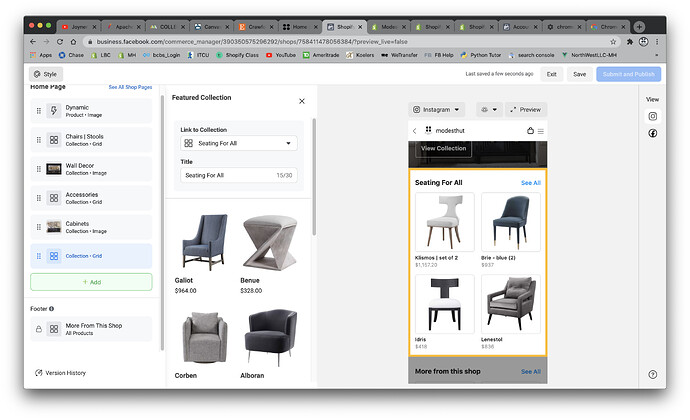Viewport: 690px width, 420px height.
Task: Switch to the chrome settings browser tab
Action: tap(565, 27)
